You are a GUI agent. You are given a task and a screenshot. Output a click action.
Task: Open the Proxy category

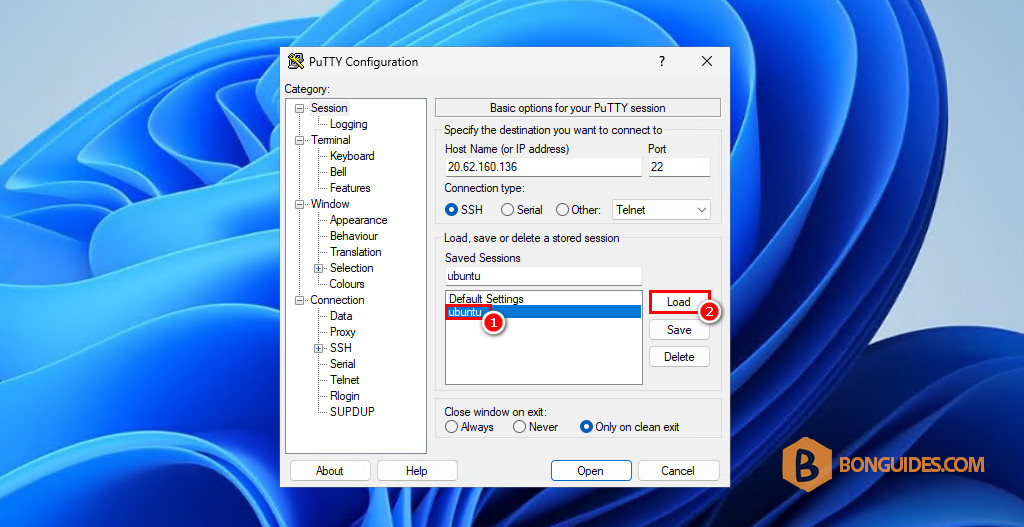coord(343,332)
